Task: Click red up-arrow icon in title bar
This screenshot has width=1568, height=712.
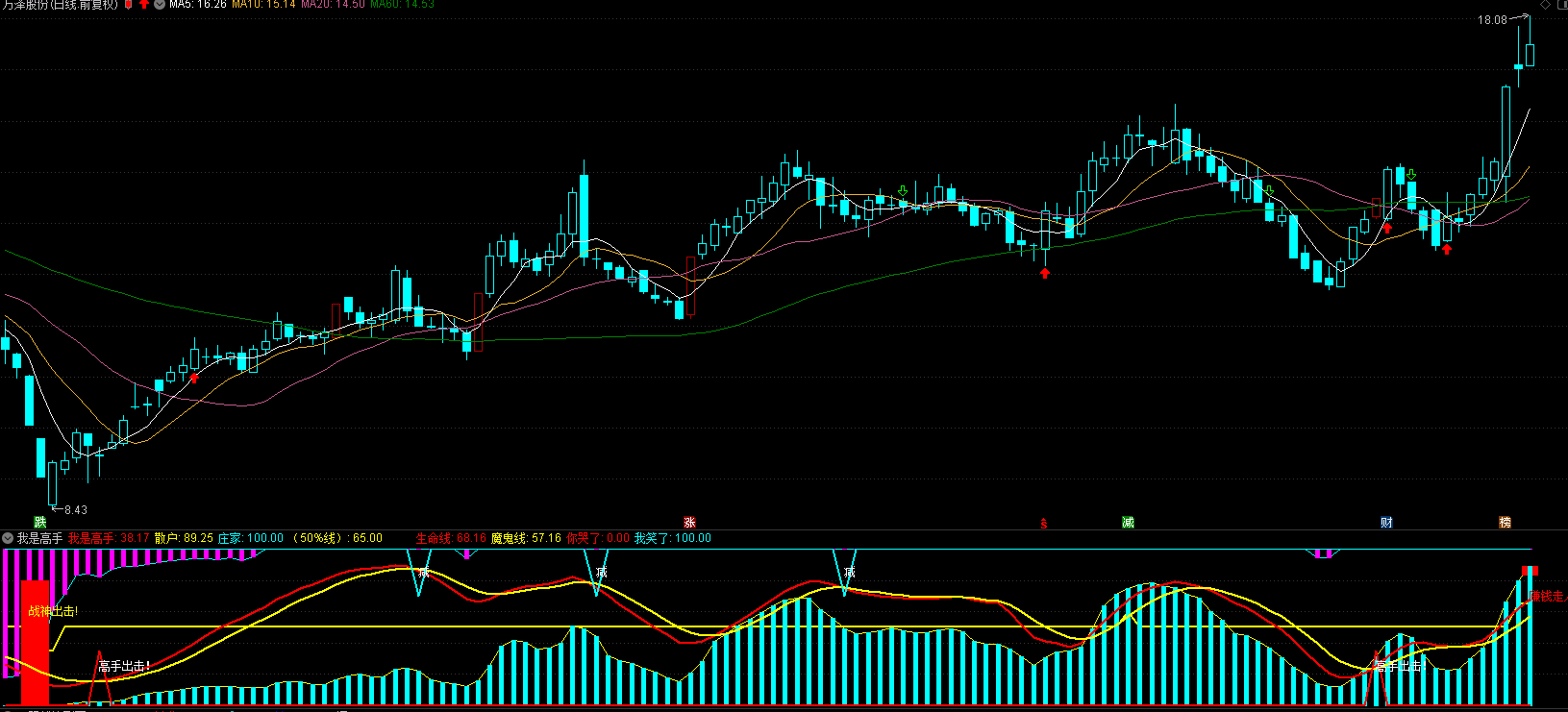Action: [x=144, y=5]
